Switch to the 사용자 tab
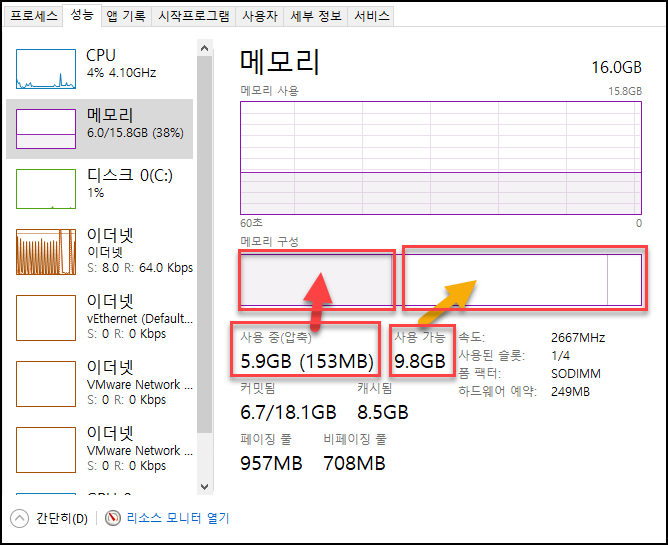 pos(260,16)
